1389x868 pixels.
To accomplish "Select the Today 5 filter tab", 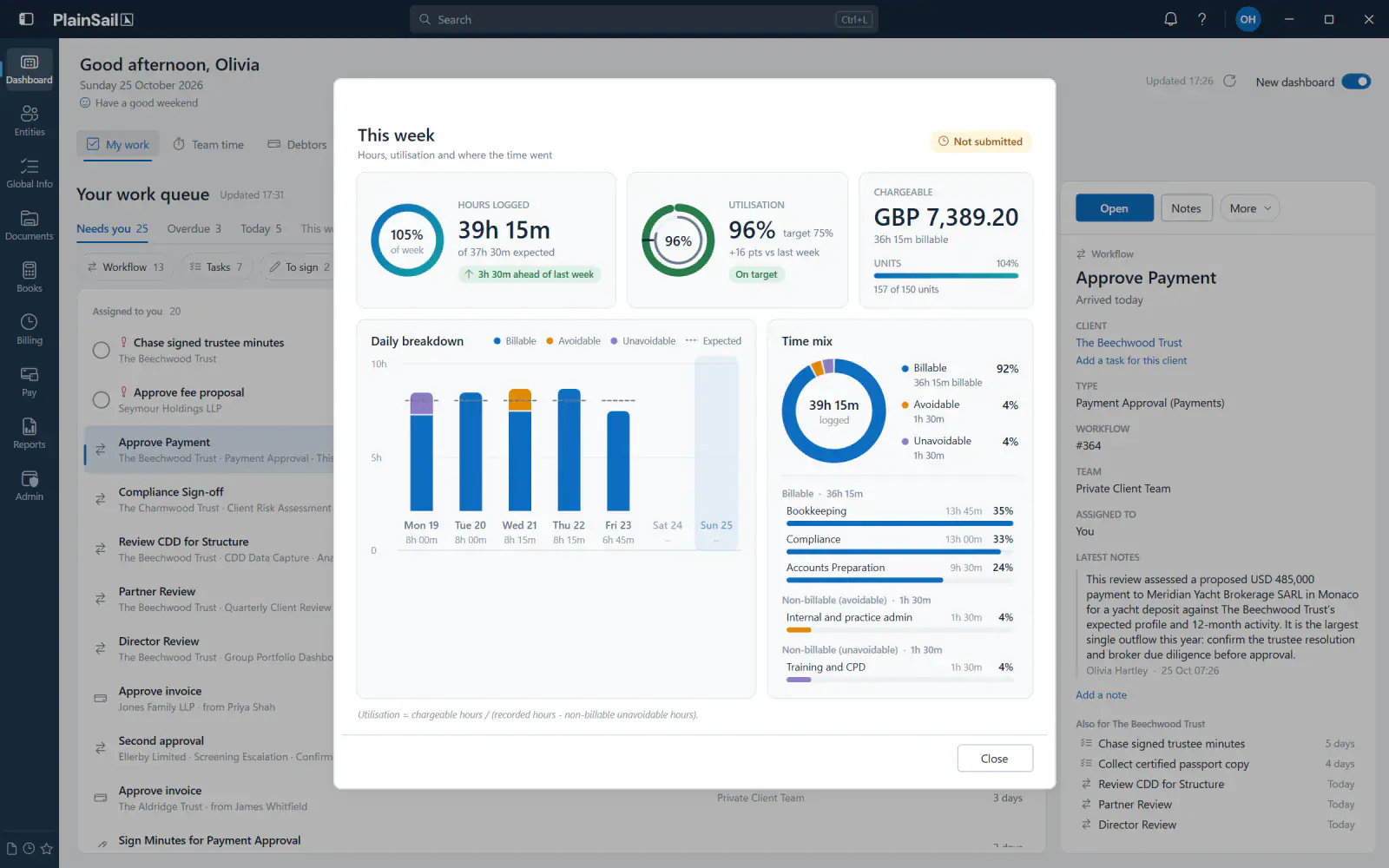I will pyautogui.click(x=260, y=229).
